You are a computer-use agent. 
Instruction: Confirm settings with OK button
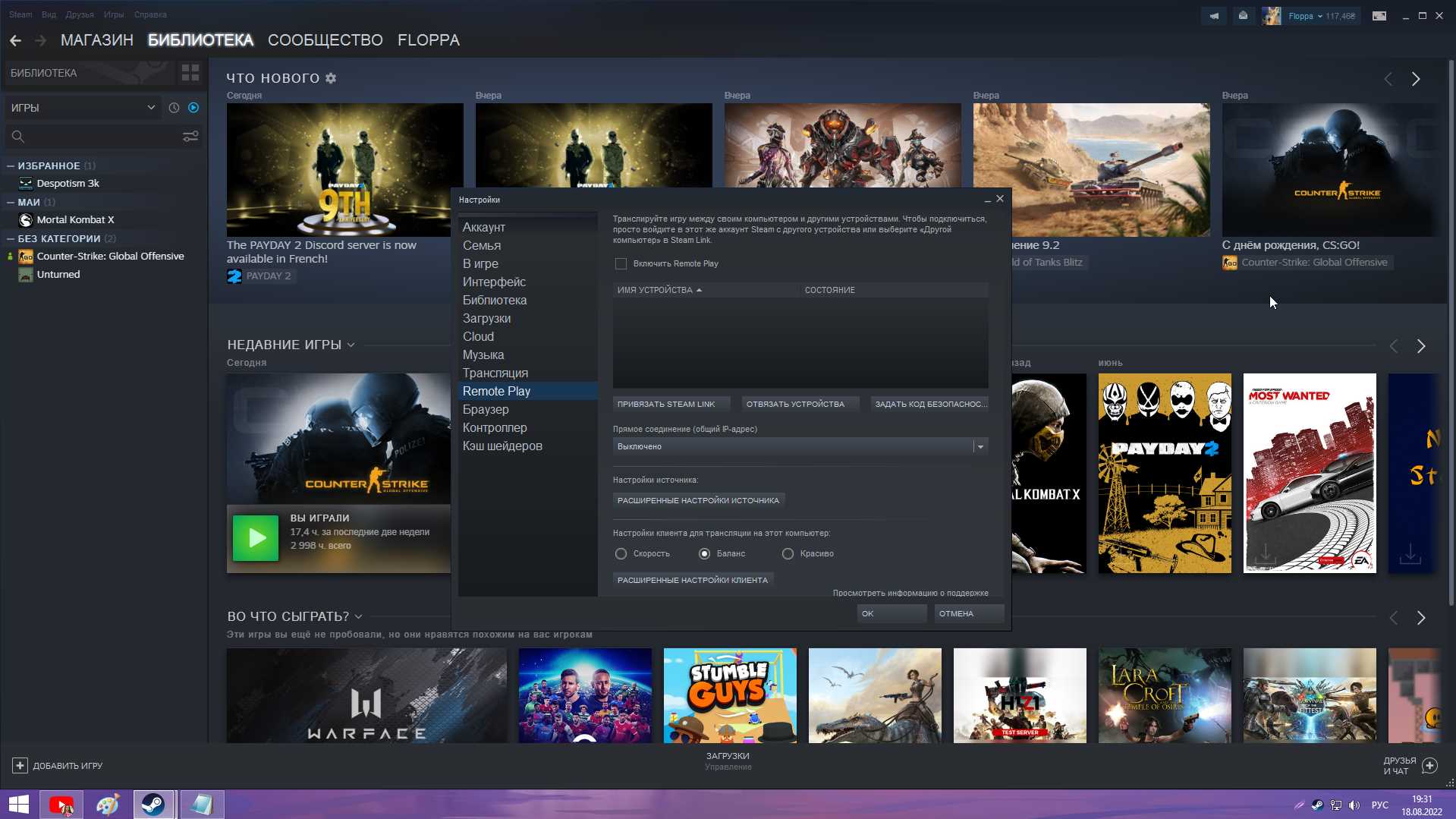point(892,613)
